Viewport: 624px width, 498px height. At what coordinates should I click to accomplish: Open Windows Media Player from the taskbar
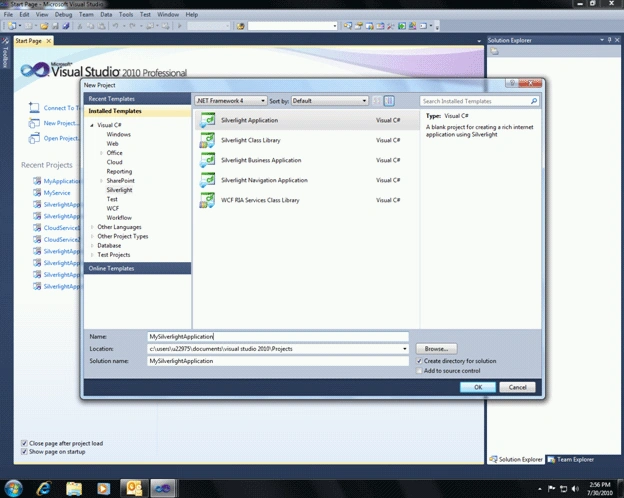[104, 488]
